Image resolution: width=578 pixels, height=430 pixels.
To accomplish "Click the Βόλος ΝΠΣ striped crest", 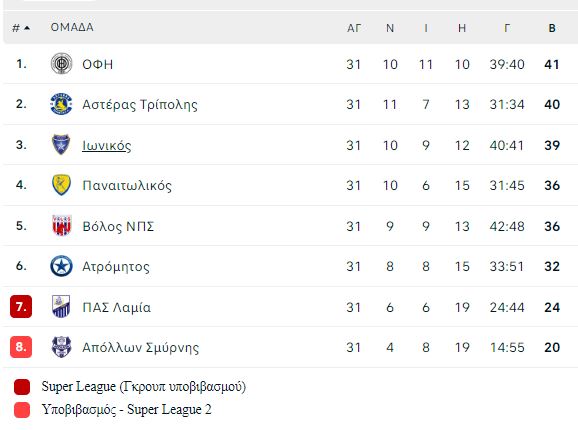I will (x=61, y=225).
